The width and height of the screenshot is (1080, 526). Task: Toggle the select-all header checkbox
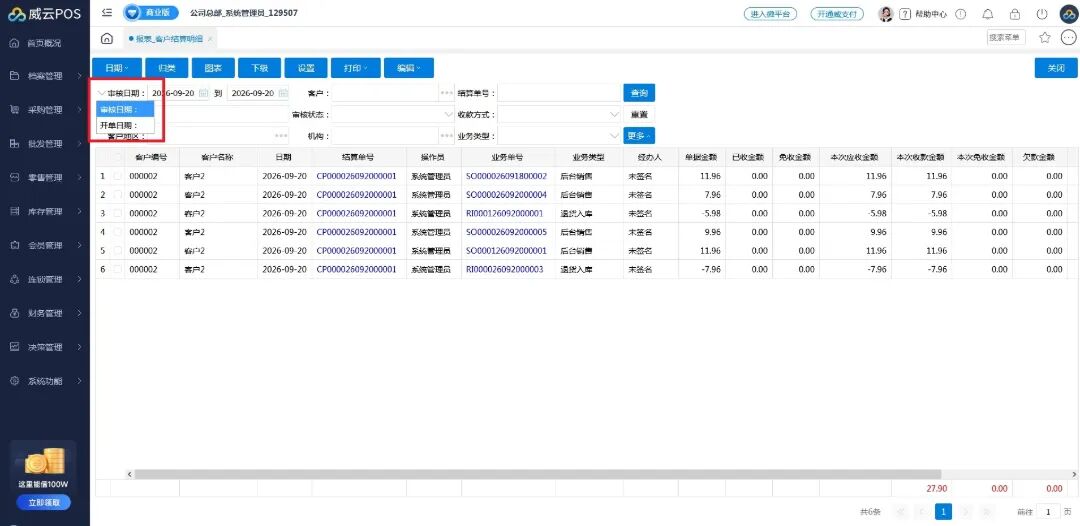(118, 158)
